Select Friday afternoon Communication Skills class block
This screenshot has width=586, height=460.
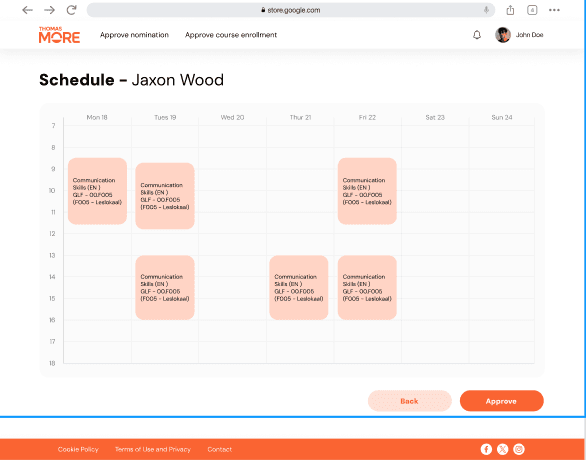[367, 287]
